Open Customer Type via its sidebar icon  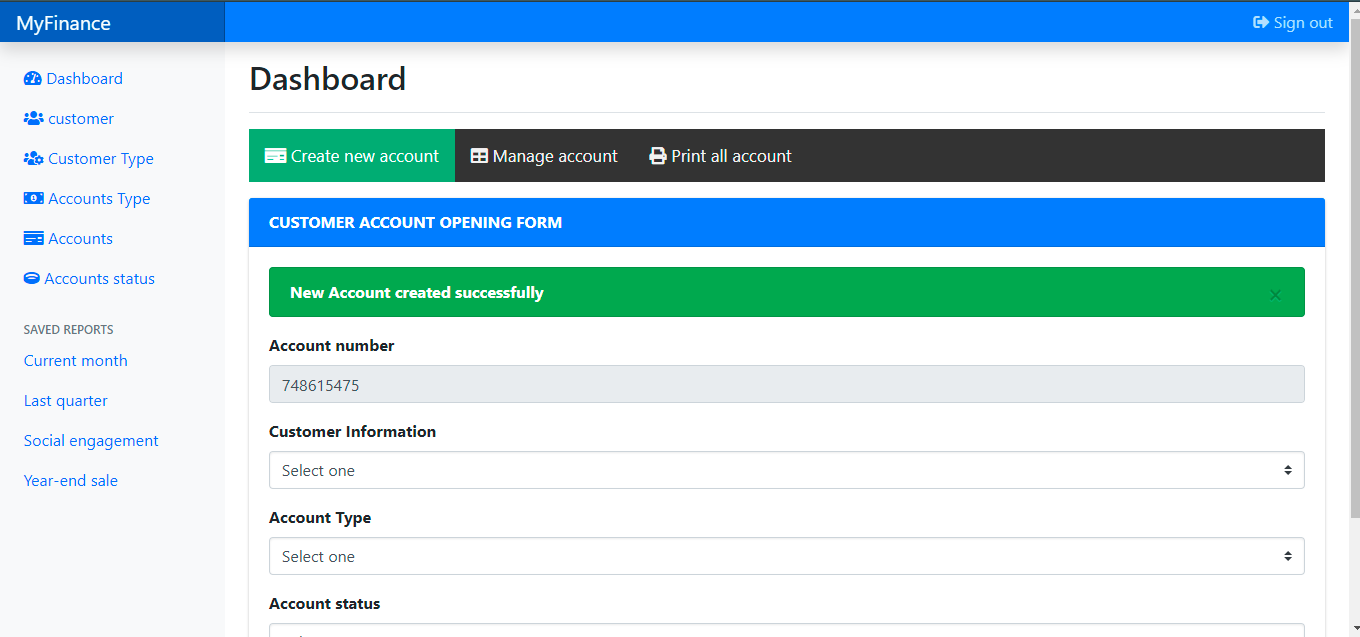(x=32, y=158)
